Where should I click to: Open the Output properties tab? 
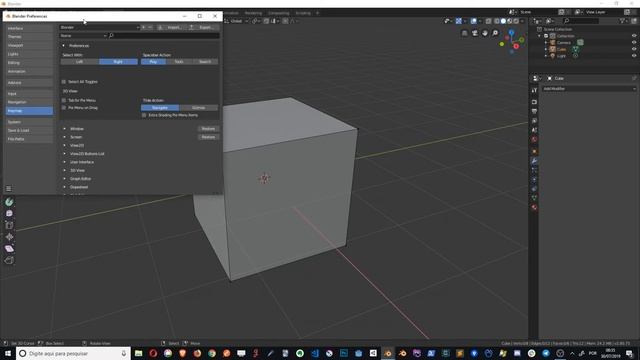tap(534, 111)
